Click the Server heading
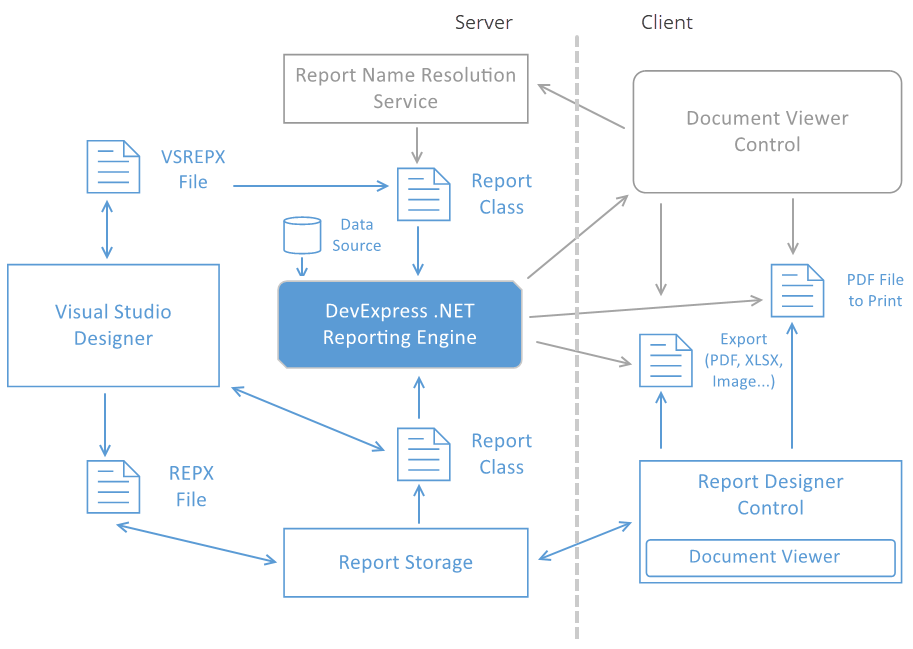This screenshot has height=649, width=913. [x=483, y=22]
